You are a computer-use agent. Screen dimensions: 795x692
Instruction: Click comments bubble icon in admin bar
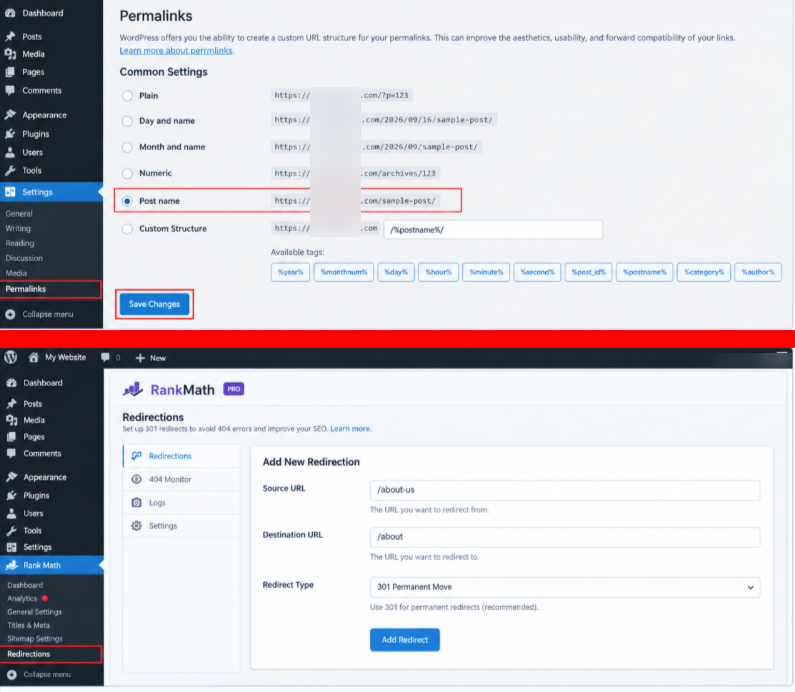pyautogui.click(x=105, y=357)
